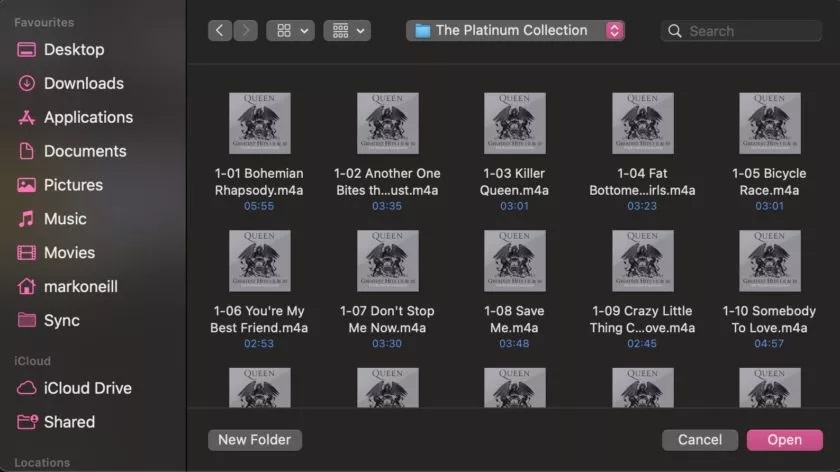Open The Platinum Collection folder path popup
This screenshot has width=840, height=472.
point(515,31)
